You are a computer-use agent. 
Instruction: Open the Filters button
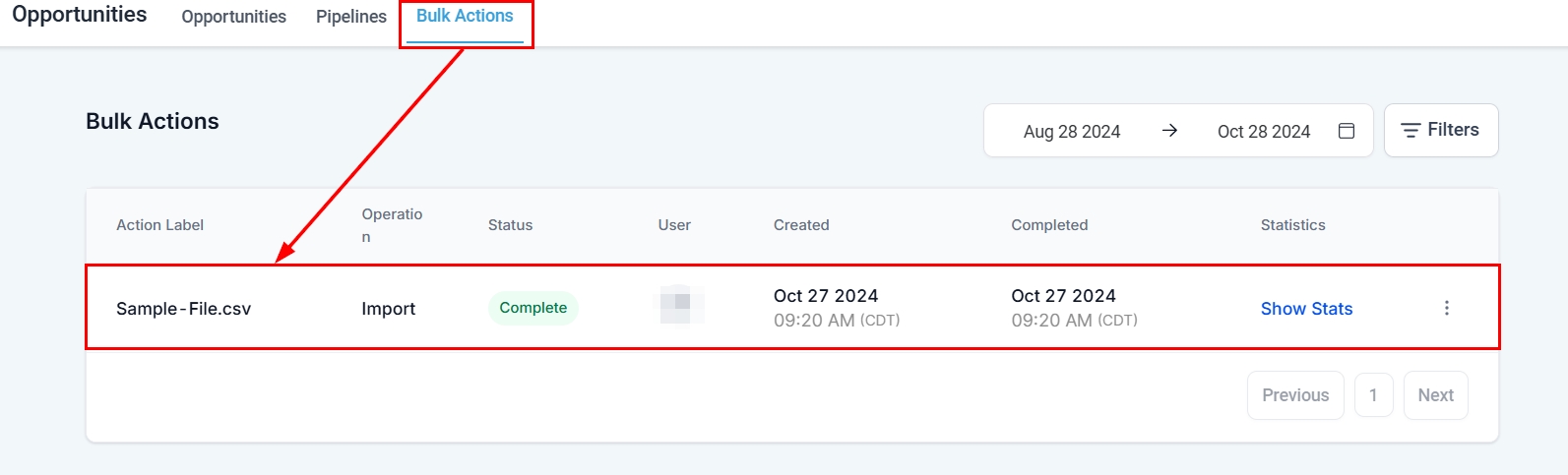click(1440, 130)
